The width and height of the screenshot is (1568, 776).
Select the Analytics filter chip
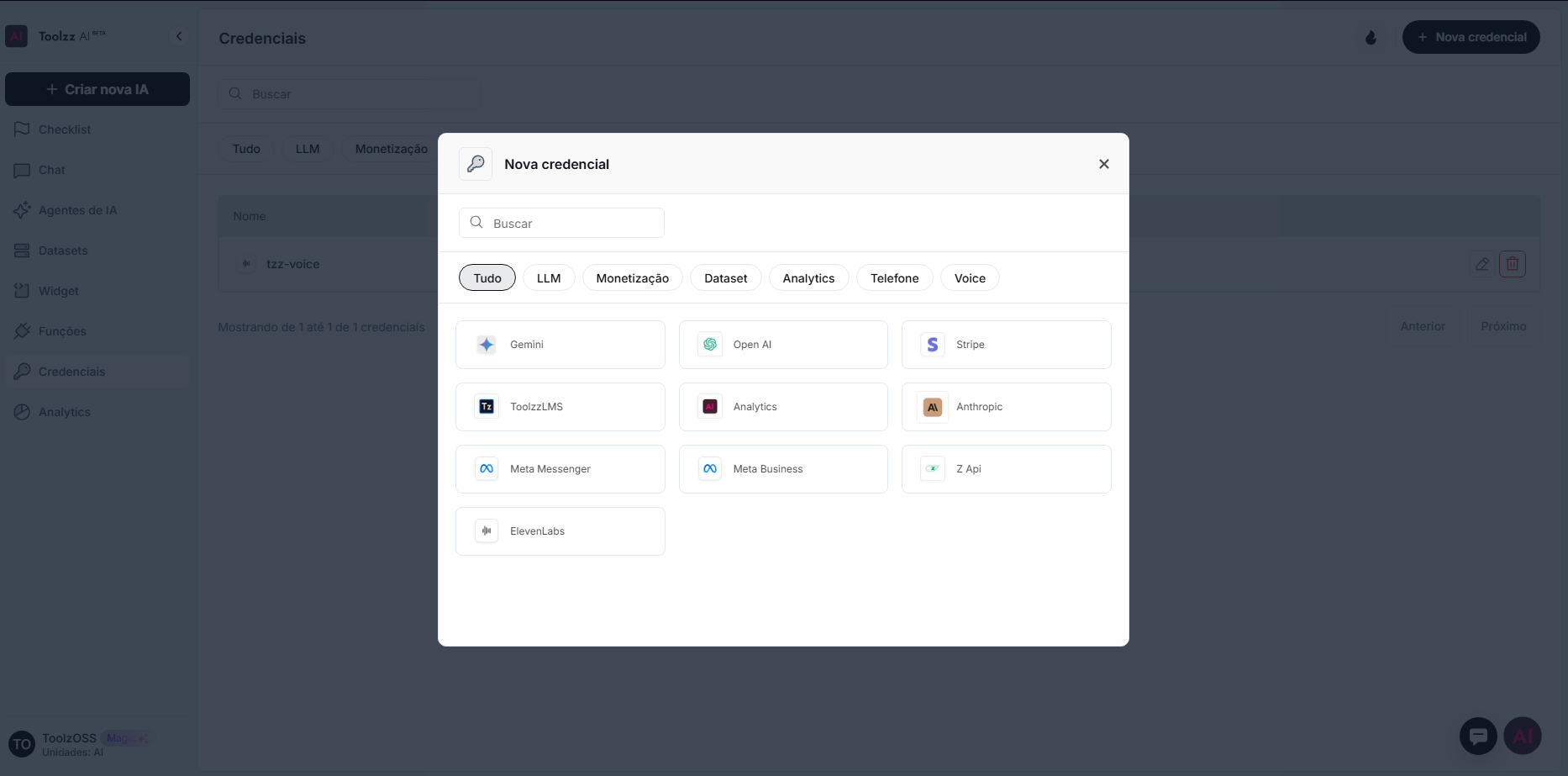[x=809, y=278]
